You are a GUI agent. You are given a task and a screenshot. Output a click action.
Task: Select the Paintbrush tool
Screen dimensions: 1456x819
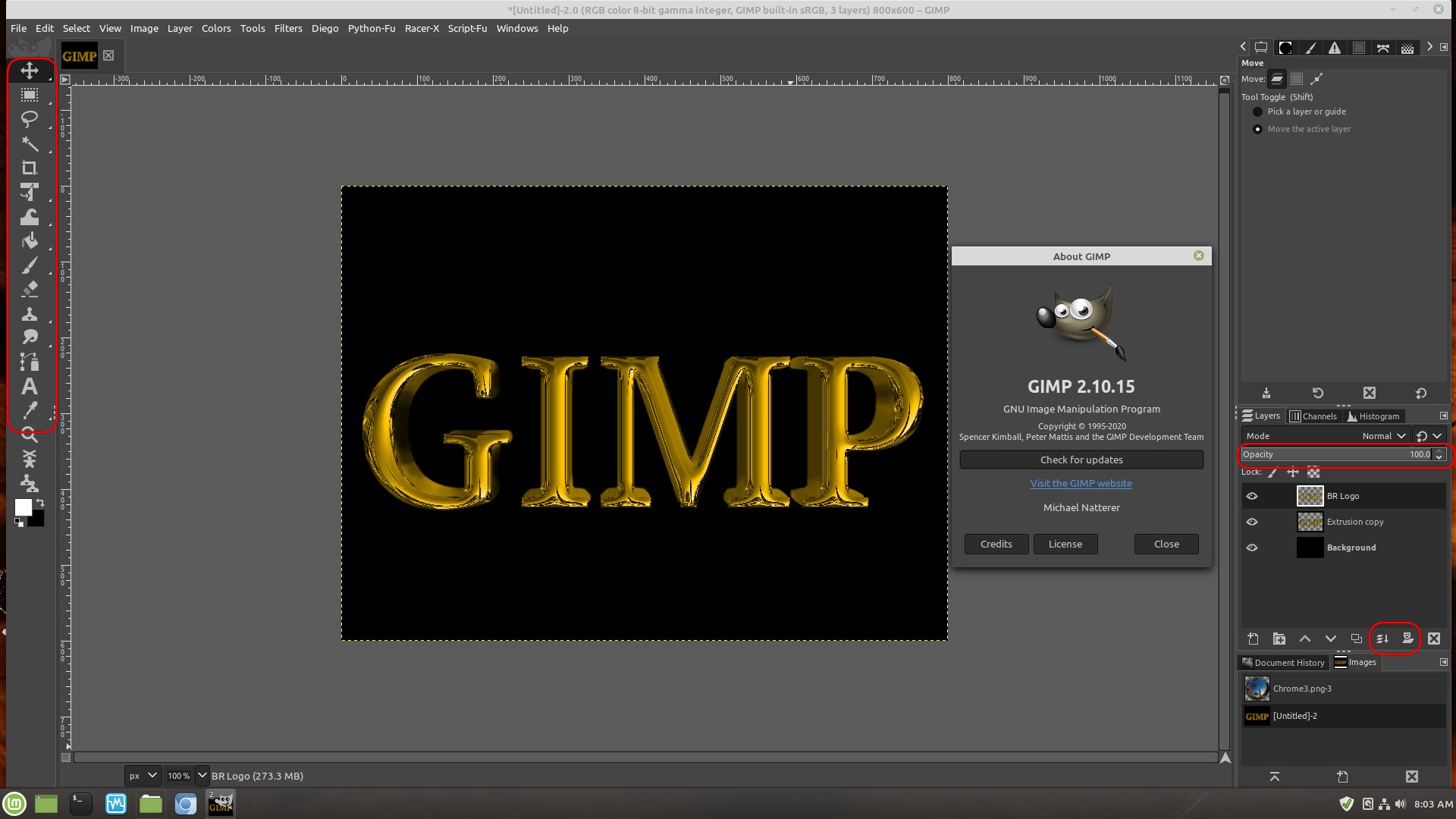(30, 265)
